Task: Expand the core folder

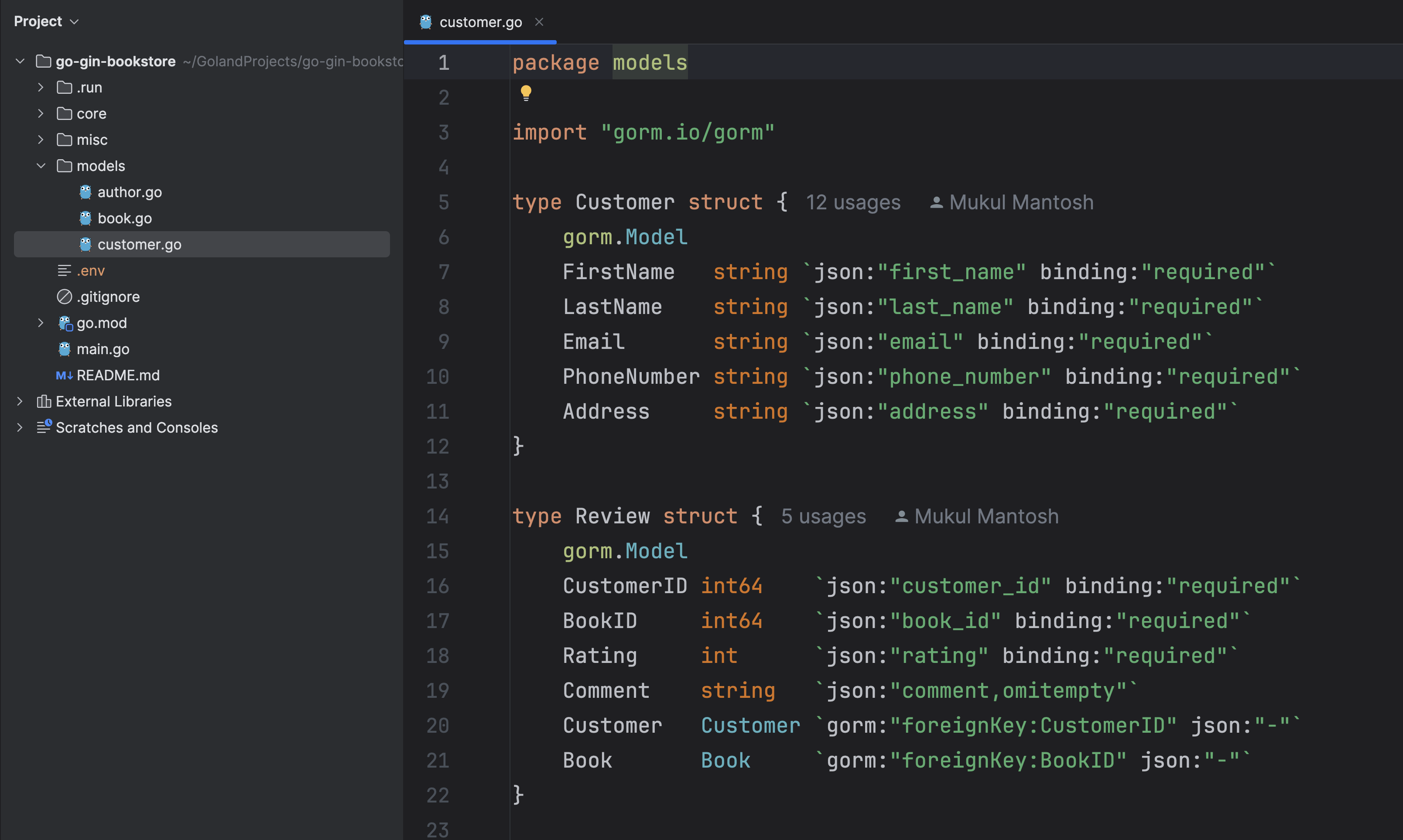Action: (40, 113)
